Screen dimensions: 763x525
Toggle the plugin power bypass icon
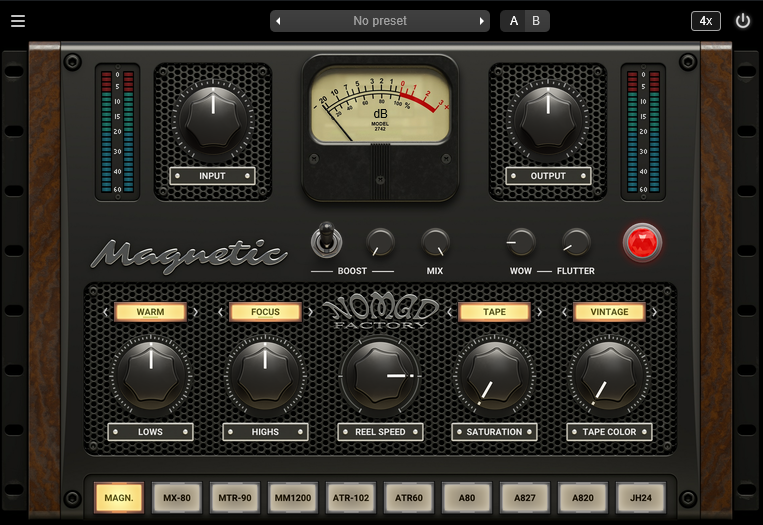click(743, 21)
